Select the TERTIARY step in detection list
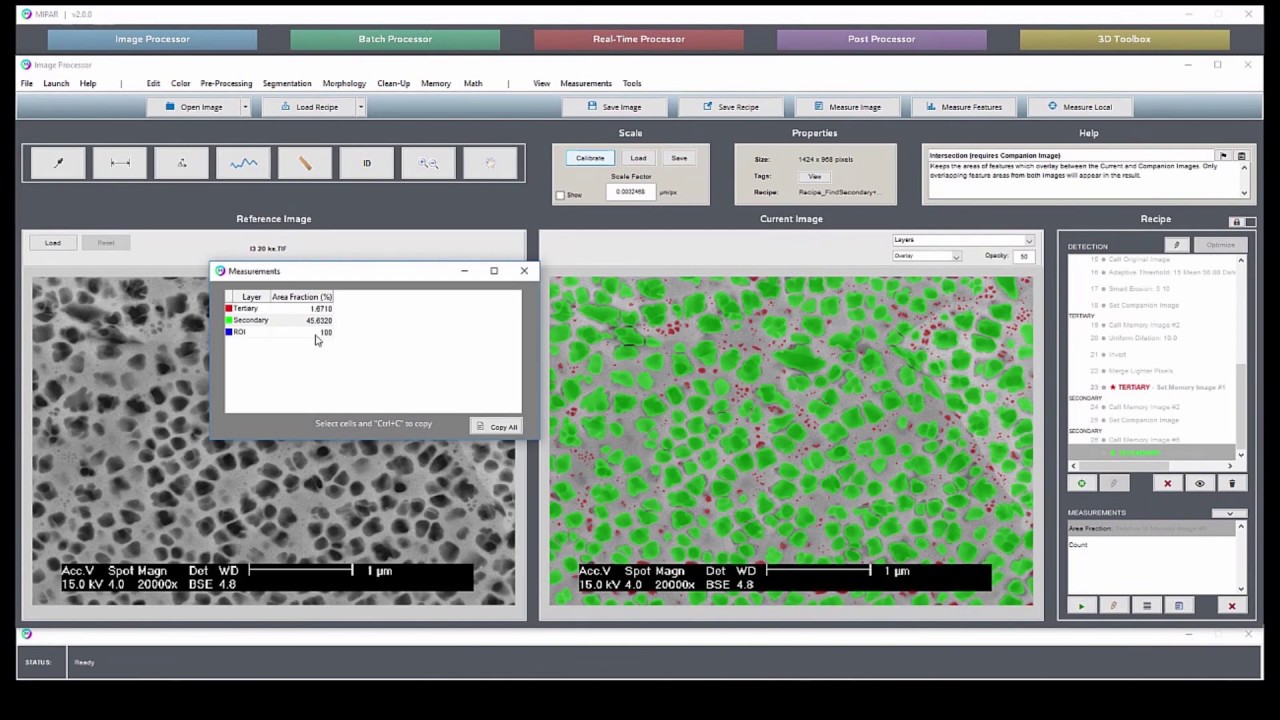The image size is (1280, 720). 1151,387
